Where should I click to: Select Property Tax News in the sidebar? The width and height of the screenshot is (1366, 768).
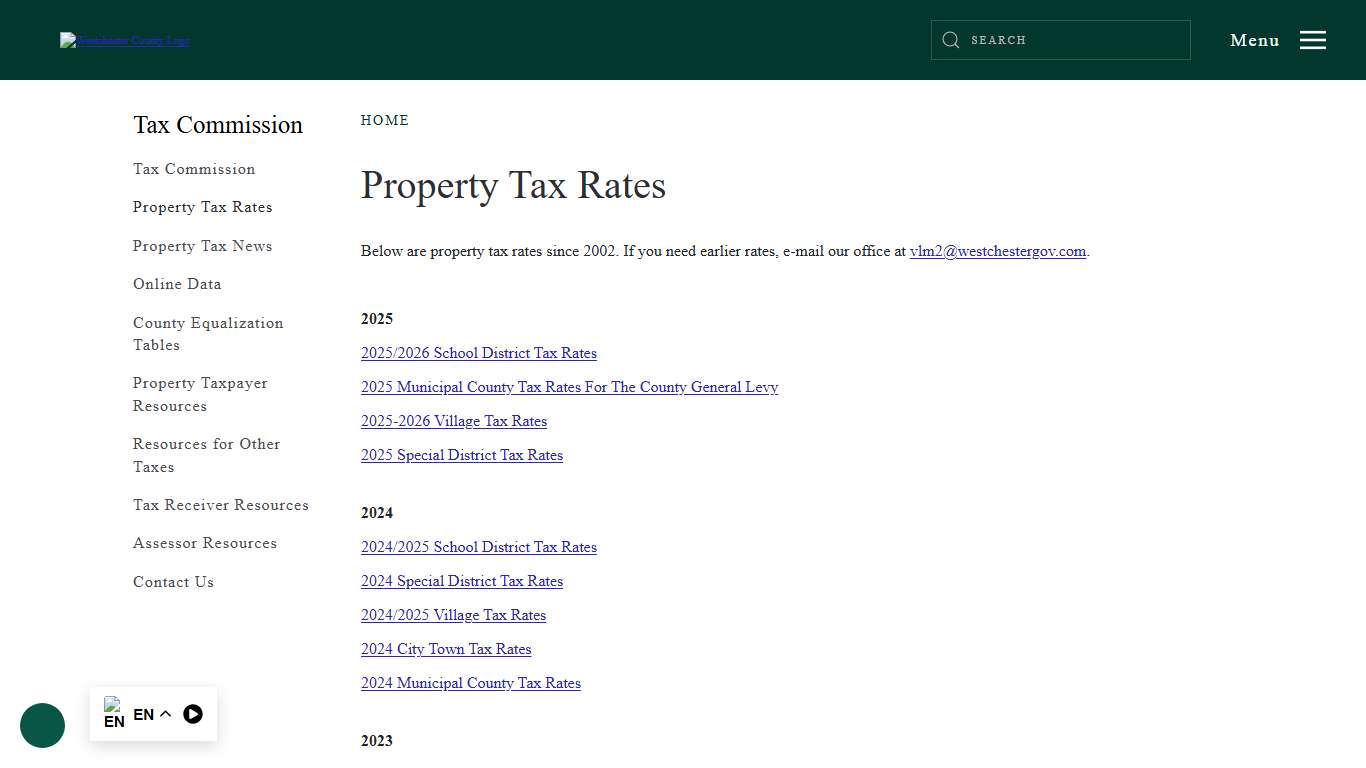(202, 246)
